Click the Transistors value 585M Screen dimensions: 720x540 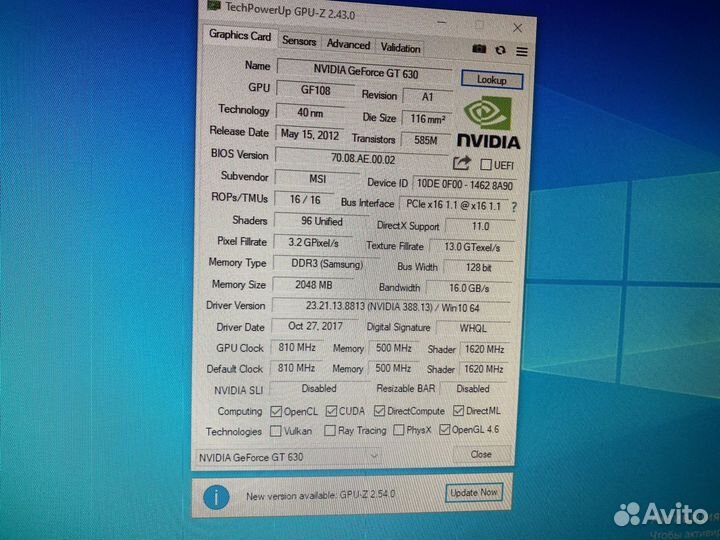click(x=425, y=140)
